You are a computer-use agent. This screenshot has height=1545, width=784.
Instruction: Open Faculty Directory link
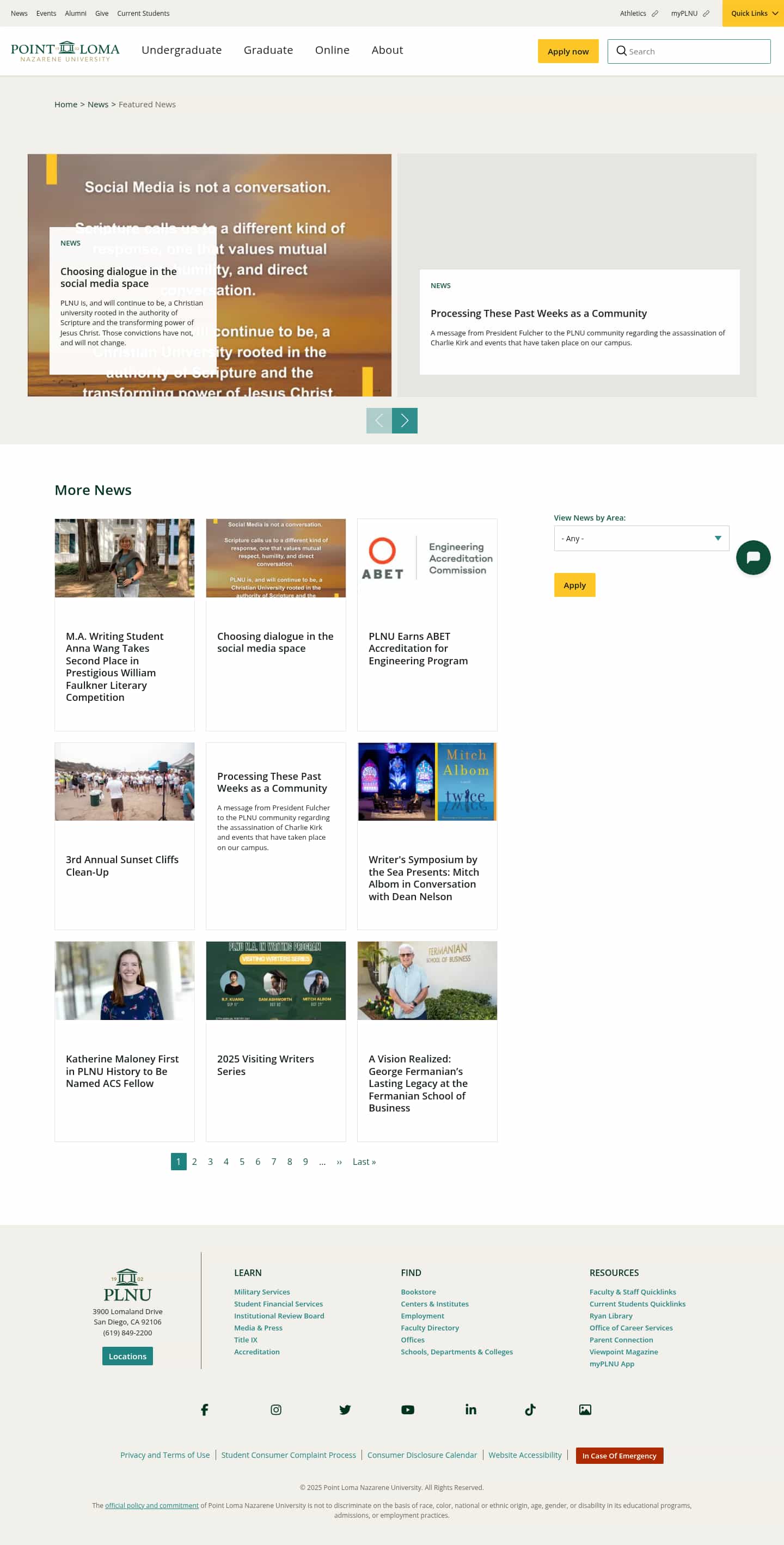pos(430,1328)
